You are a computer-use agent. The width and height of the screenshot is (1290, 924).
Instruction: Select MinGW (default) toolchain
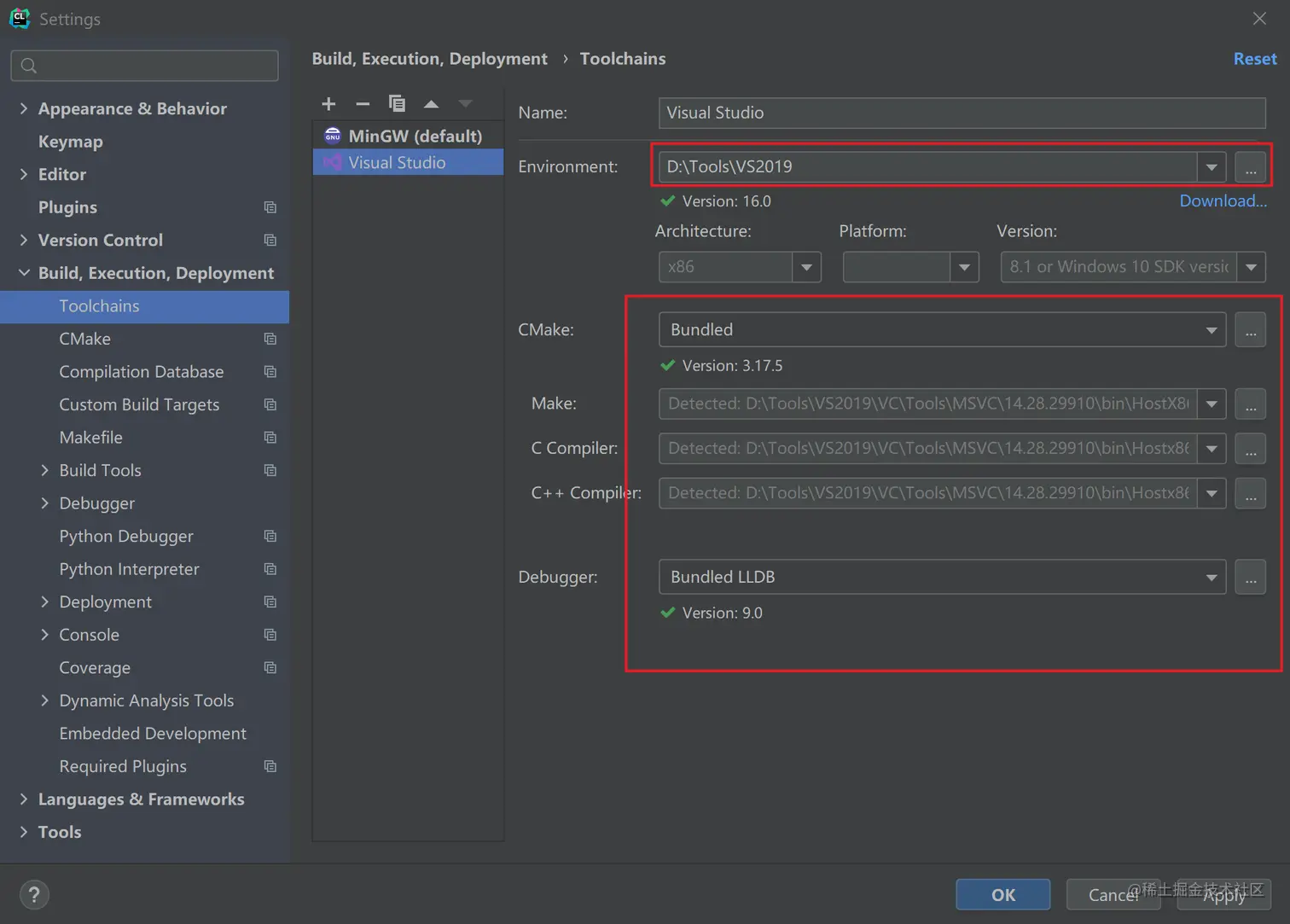click(x=408, y=136)
